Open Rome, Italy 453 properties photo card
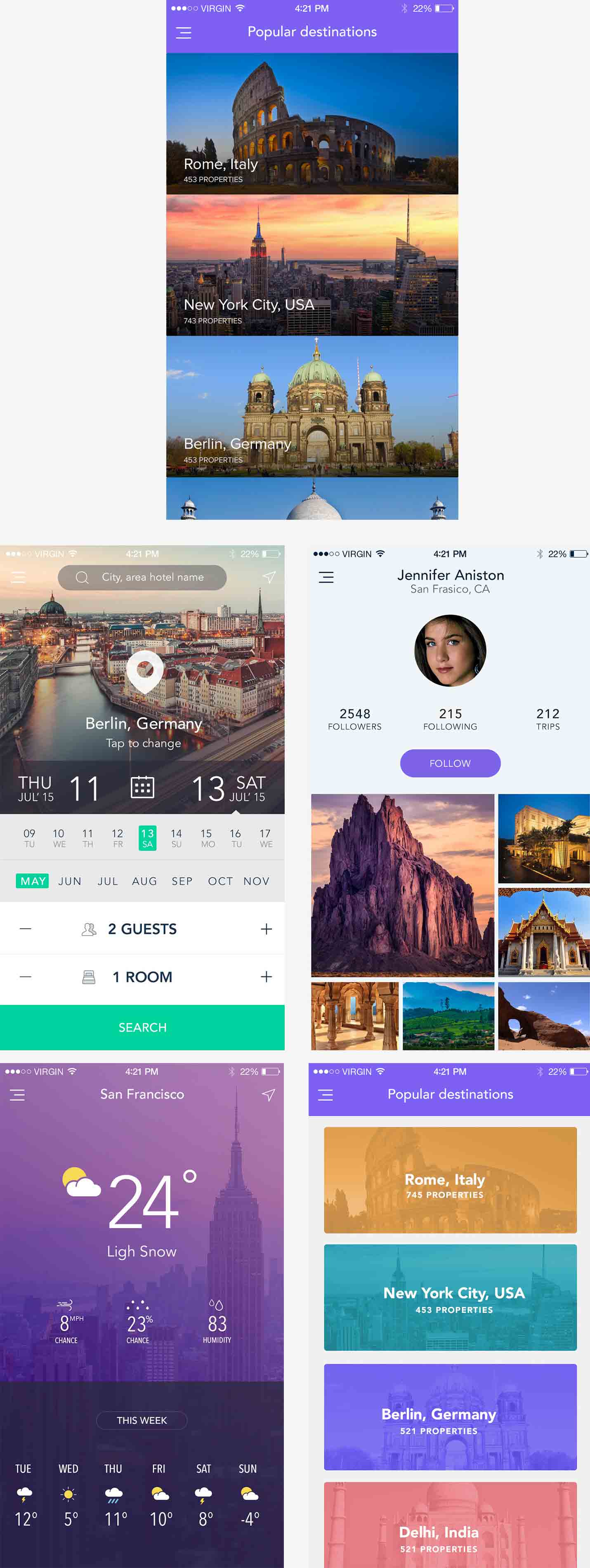The width and height of the screenshot is (590, 1568). 312,124
